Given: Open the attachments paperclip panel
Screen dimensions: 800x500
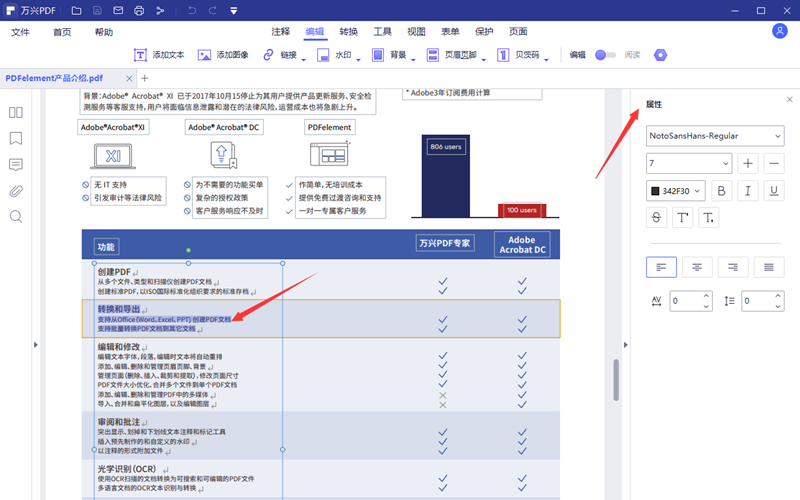Looking at the screenshot, I should (16, 191).
